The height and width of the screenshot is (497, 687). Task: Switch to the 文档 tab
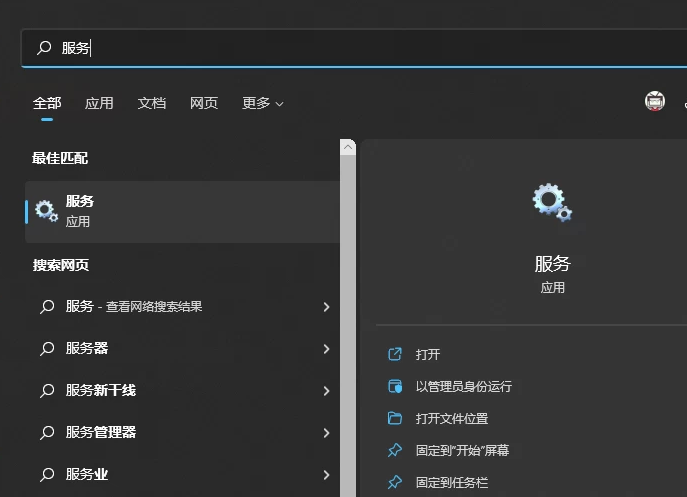click(152, 103)
